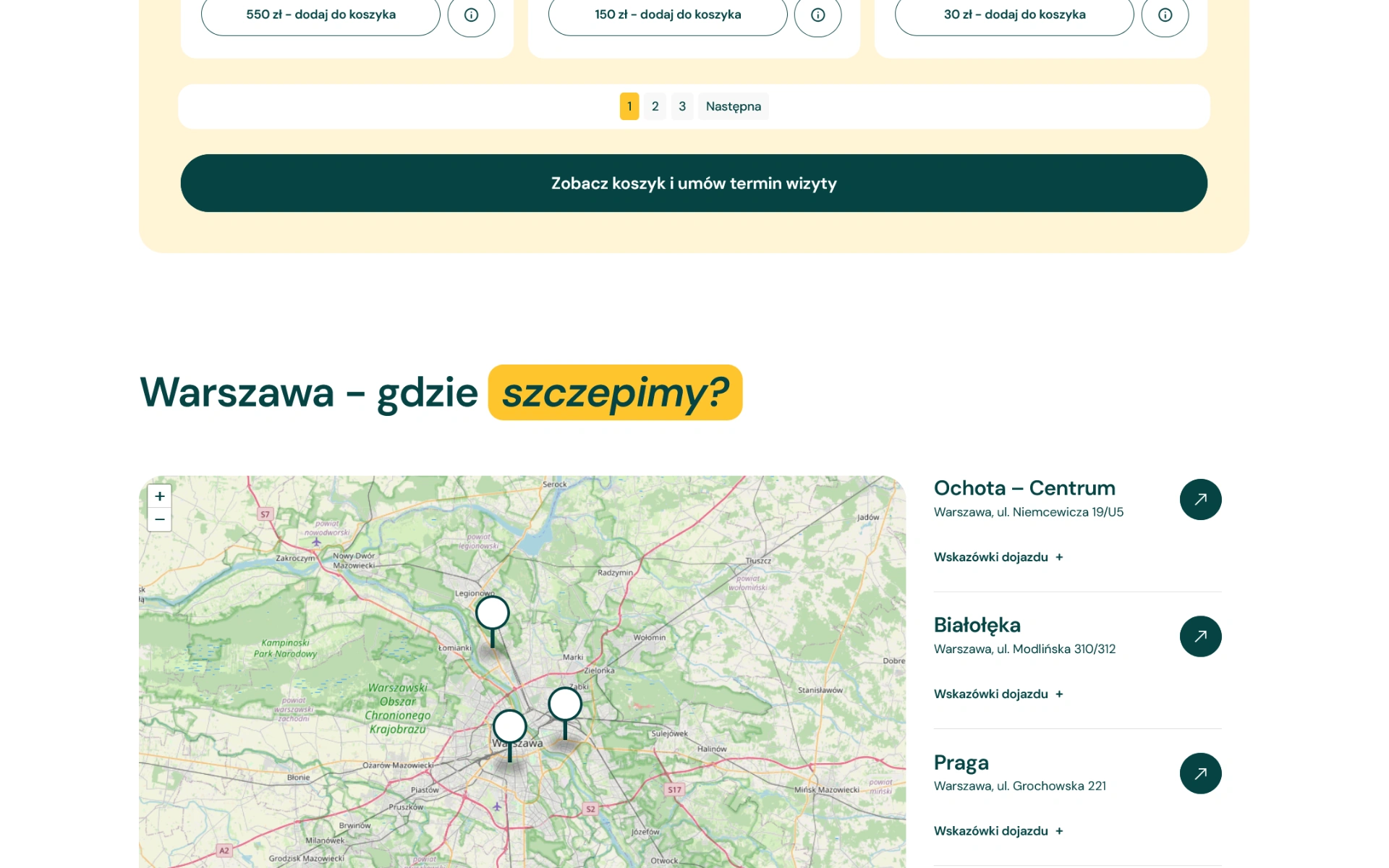Open Białołęka location arrow button
1389x868 pixels.
pyautogui.click(x=1200, y=637)
